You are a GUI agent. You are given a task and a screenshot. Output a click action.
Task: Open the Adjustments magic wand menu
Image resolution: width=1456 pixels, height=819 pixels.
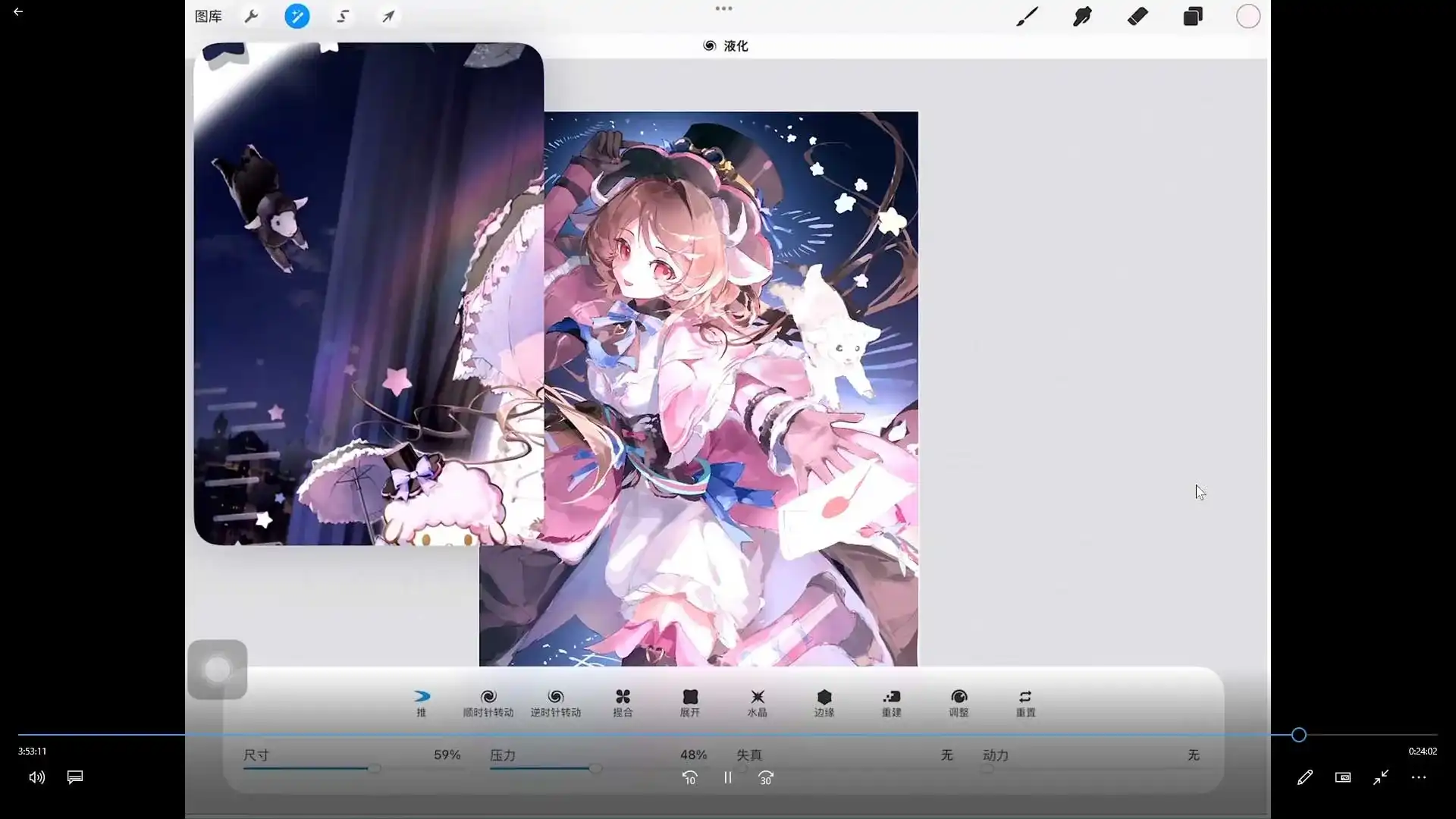click(297, 16)
